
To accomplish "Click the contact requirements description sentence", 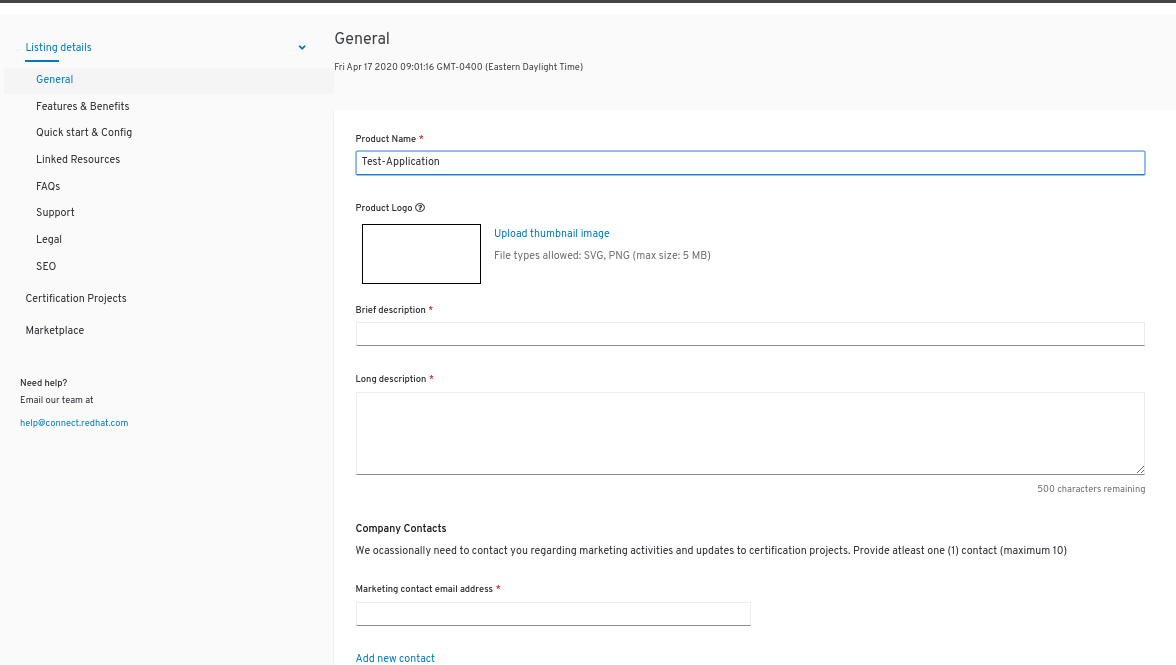I will [x=711, y=550].
